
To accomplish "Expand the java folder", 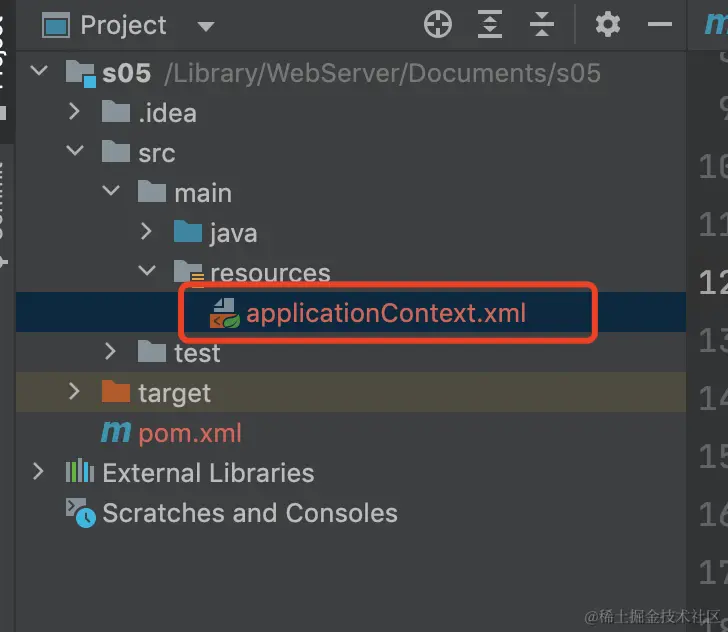I will point(146,233).
